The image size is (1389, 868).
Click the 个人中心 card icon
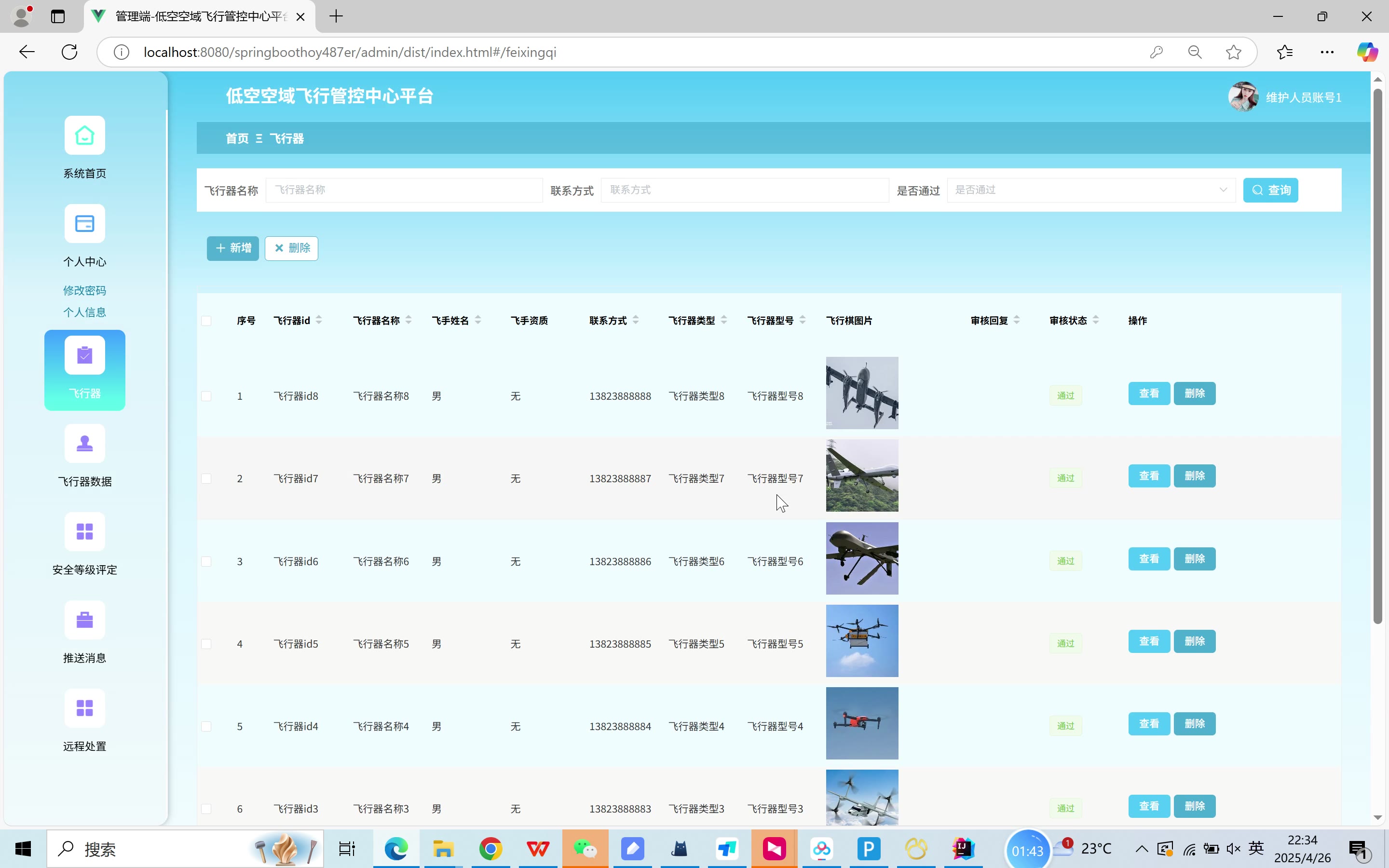pos(84,223)
